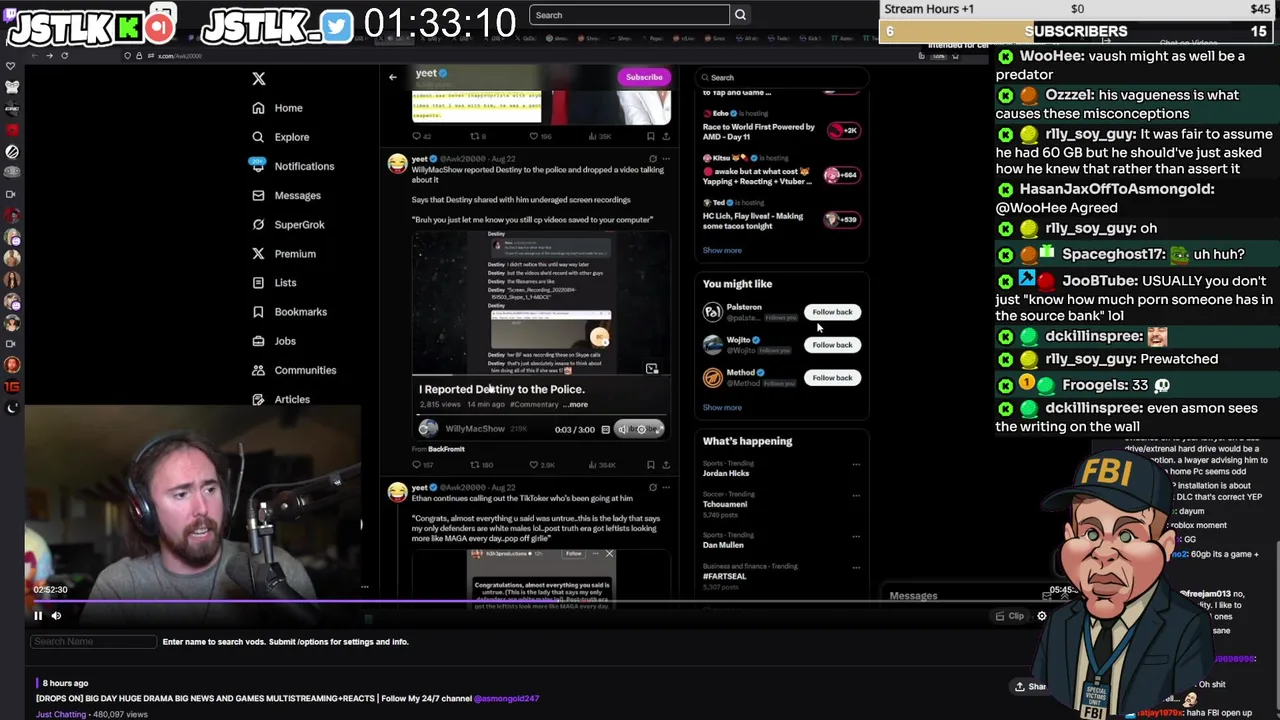Open the Just Chatting category link

tap(61, 714)
